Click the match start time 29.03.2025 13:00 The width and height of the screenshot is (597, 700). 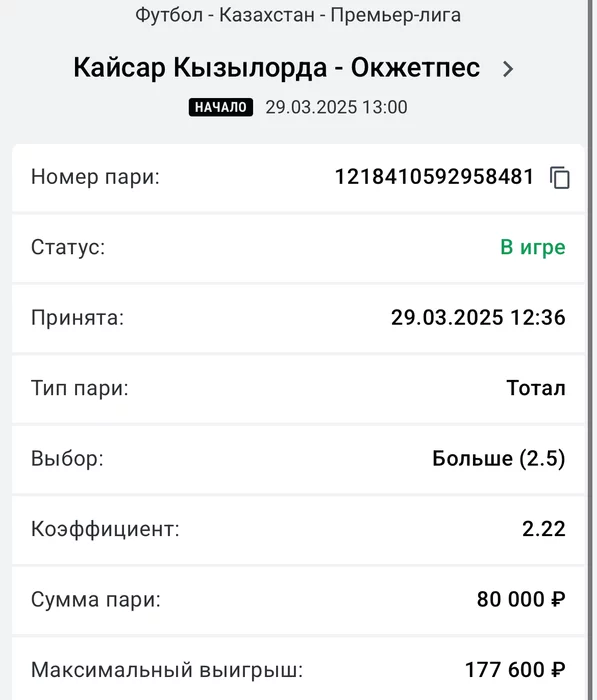pyautogui.click(x=336, y=108)
